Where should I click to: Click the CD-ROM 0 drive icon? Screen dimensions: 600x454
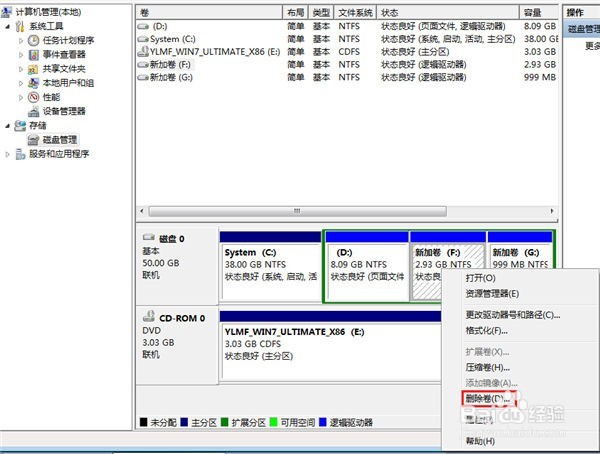(x=148, y=317)
